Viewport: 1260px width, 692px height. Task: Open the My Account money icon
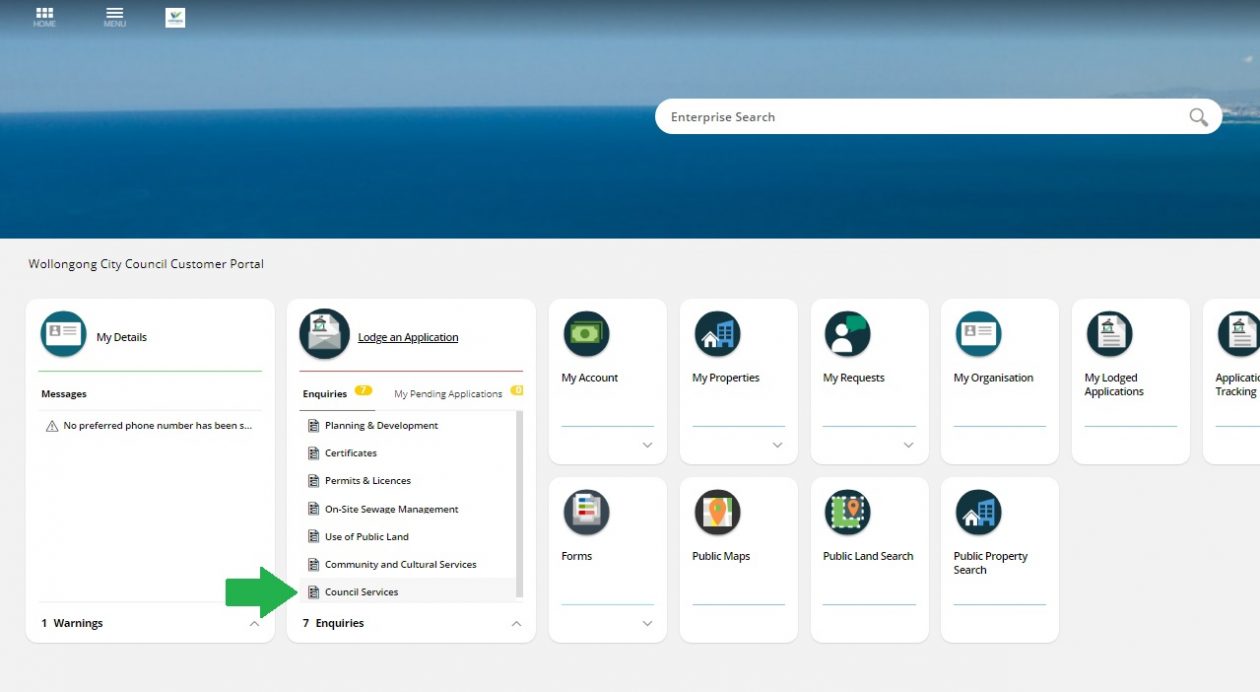(586, 334)
